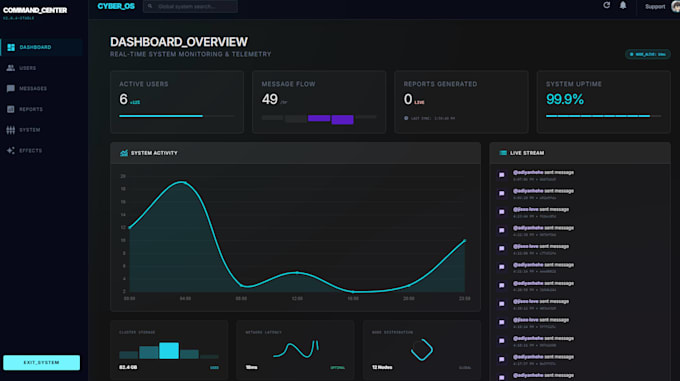Select the System sliders icon

tap(11, 130)
